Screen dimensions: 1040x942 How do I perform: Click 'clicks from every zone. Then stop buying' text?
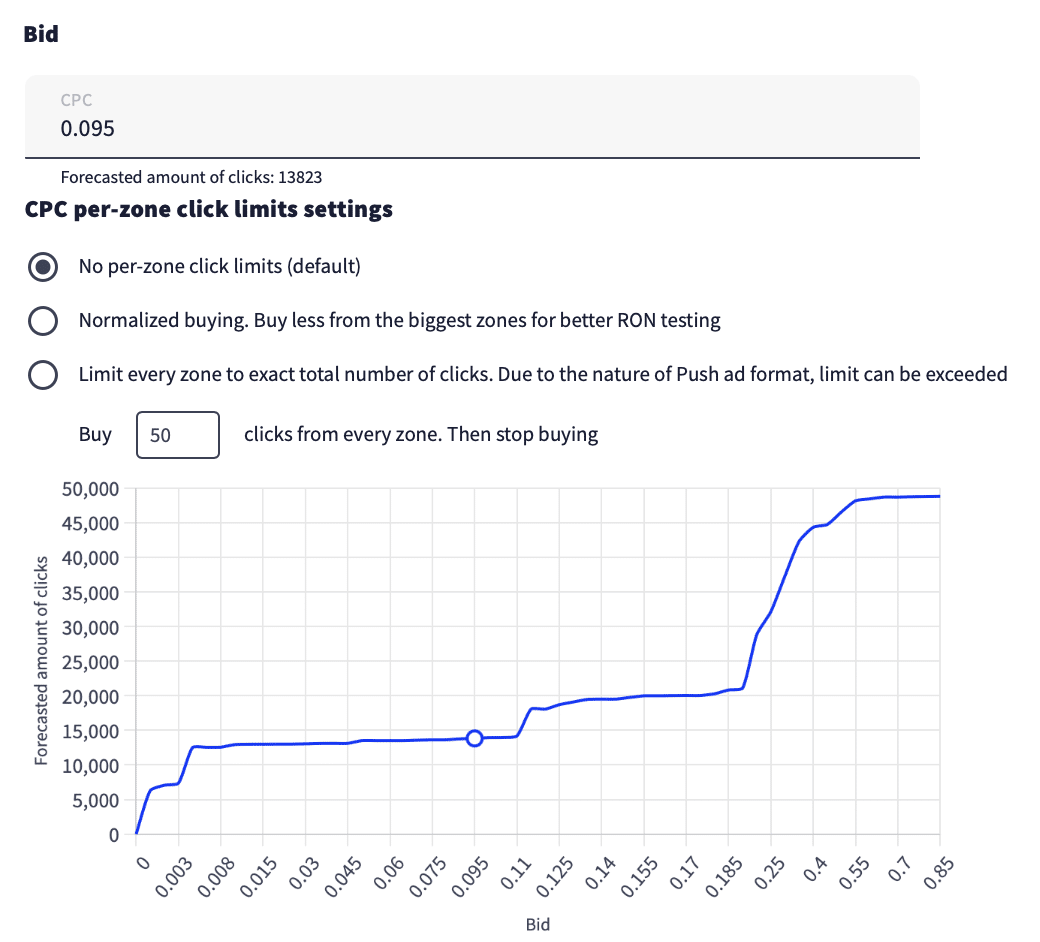tap(421, 435)
